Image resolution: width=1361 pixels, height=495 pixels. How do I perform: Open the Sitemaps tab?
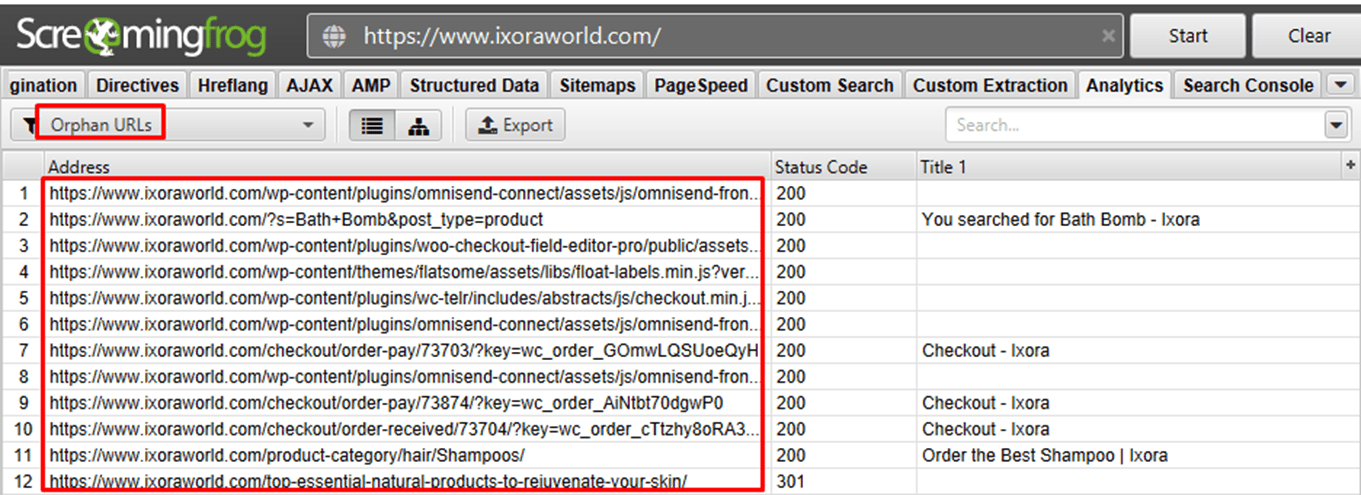[x=597, y=86]
